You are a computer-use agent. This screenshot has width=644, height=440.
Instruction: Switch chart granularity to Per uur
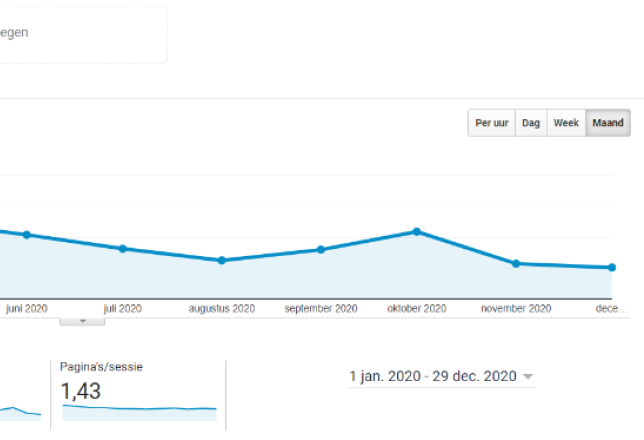click(x=491, y=123)
